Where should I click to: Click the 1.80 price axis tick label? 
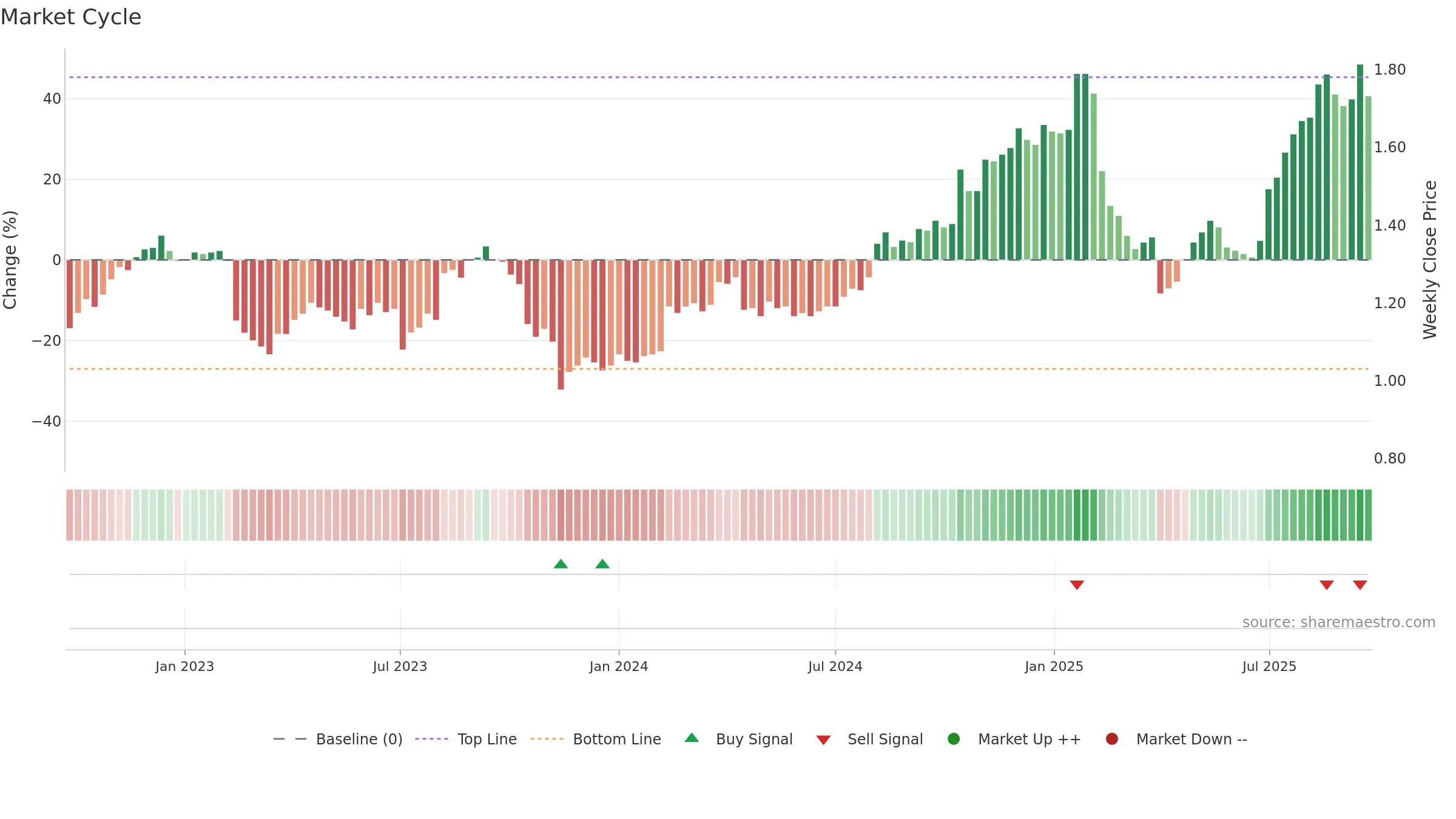coord(1390,70)
